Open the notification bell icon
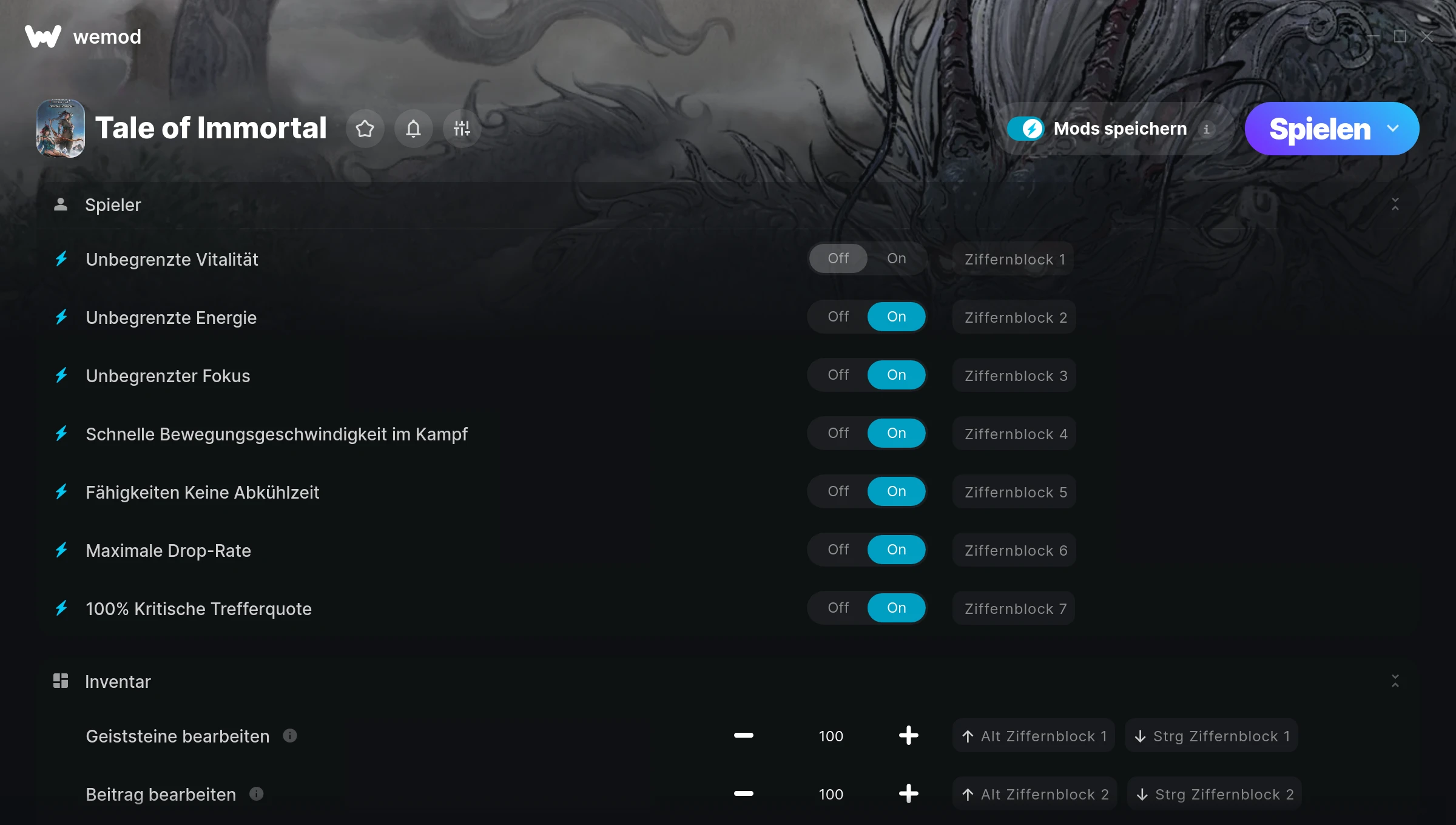This screenshot has width=1456, height=825. (413, 129)
